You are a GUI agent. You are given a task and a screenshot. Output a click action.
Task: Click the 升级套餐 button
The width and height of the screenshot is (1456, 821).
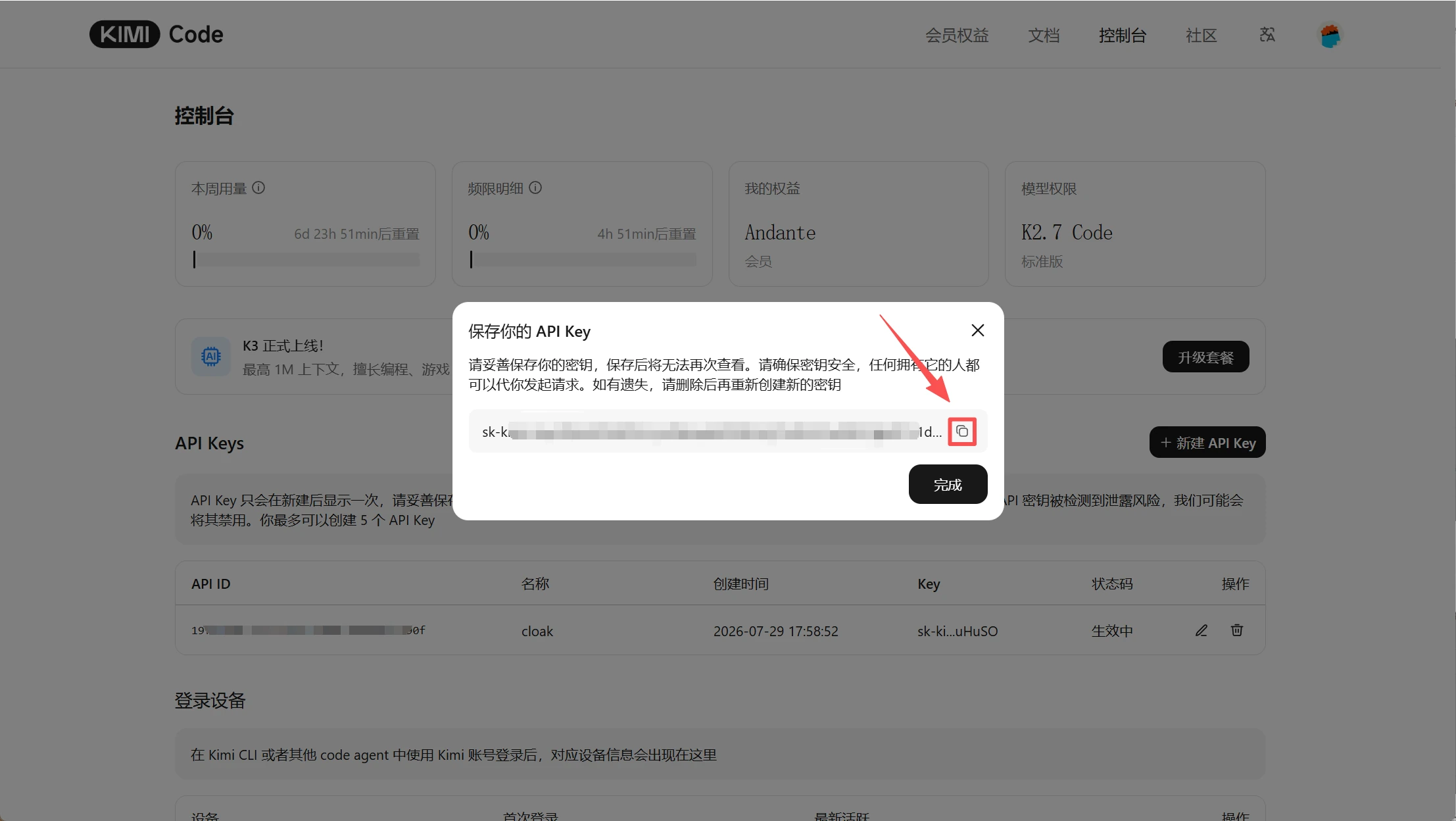coord(1205,357)
